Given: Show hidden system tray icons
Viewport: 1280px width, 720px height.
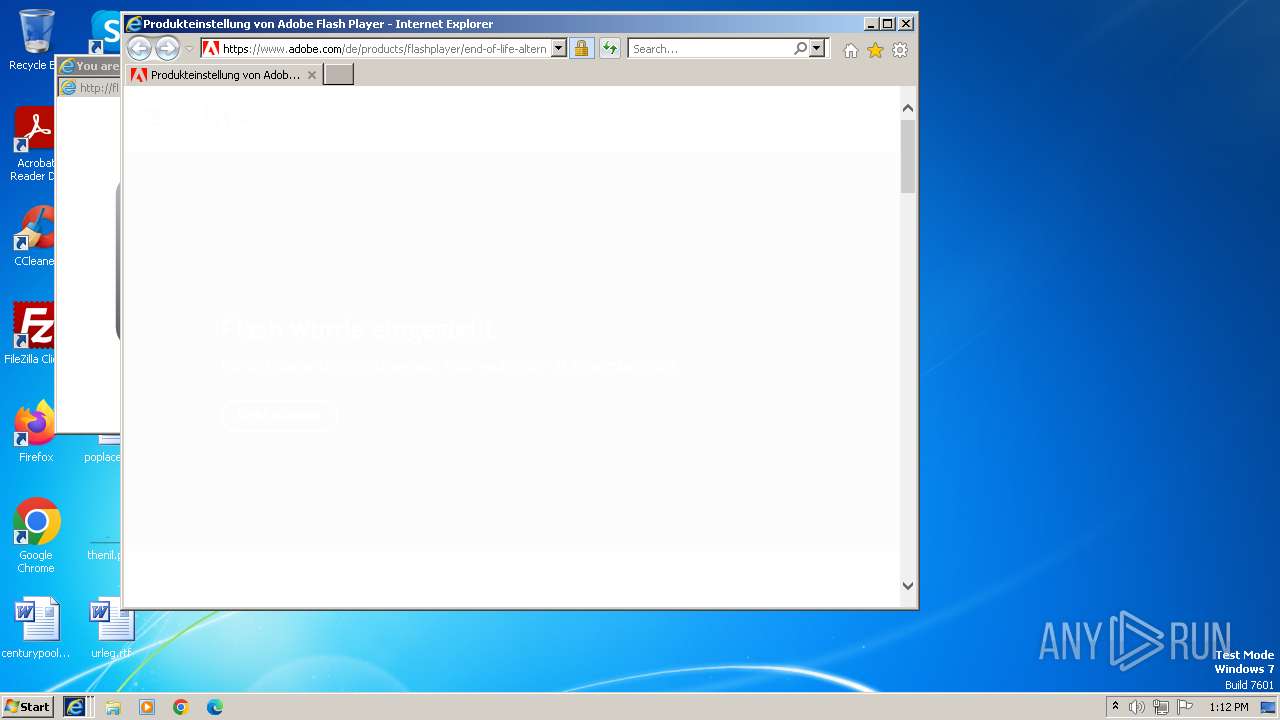Looking at the screenshot, I should [x=1115, y=707].
